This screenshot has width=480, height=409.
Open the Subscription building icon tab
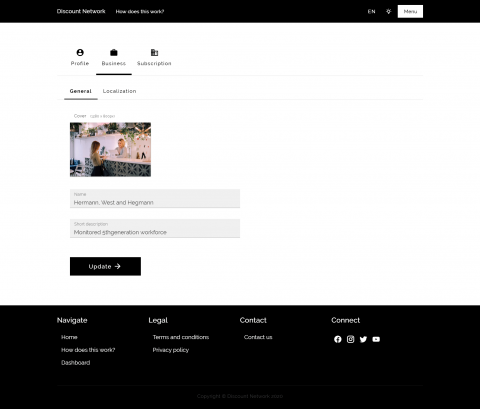[154, 57]
